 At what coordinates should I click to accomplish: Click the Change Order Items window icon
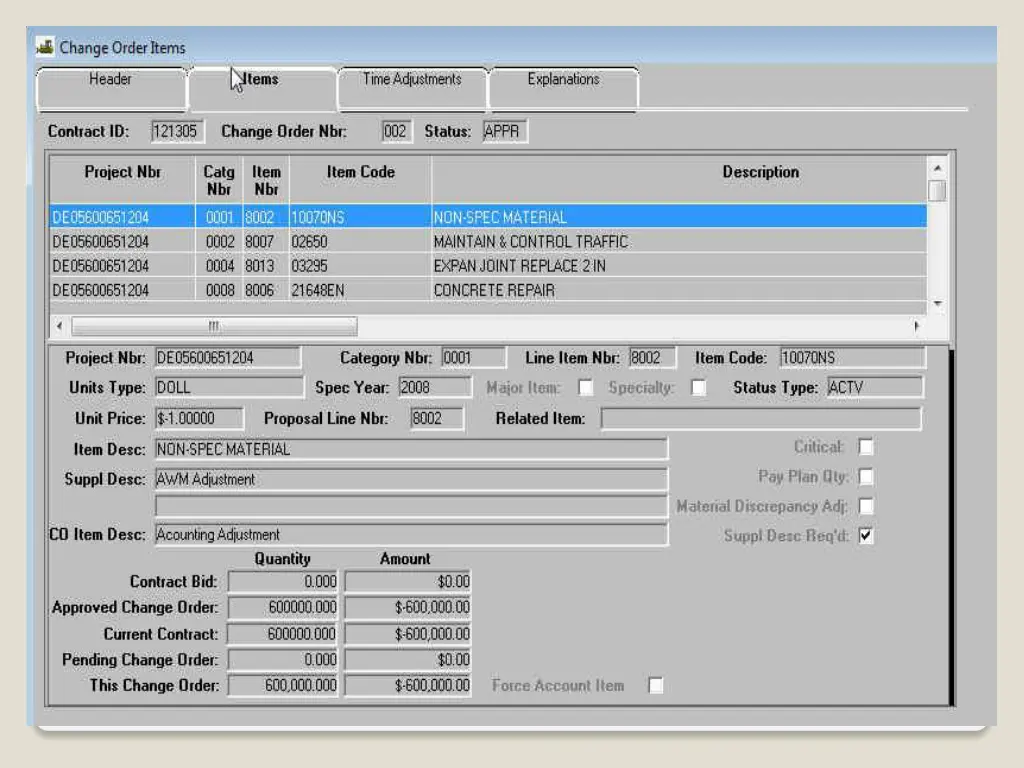point(45,47)
